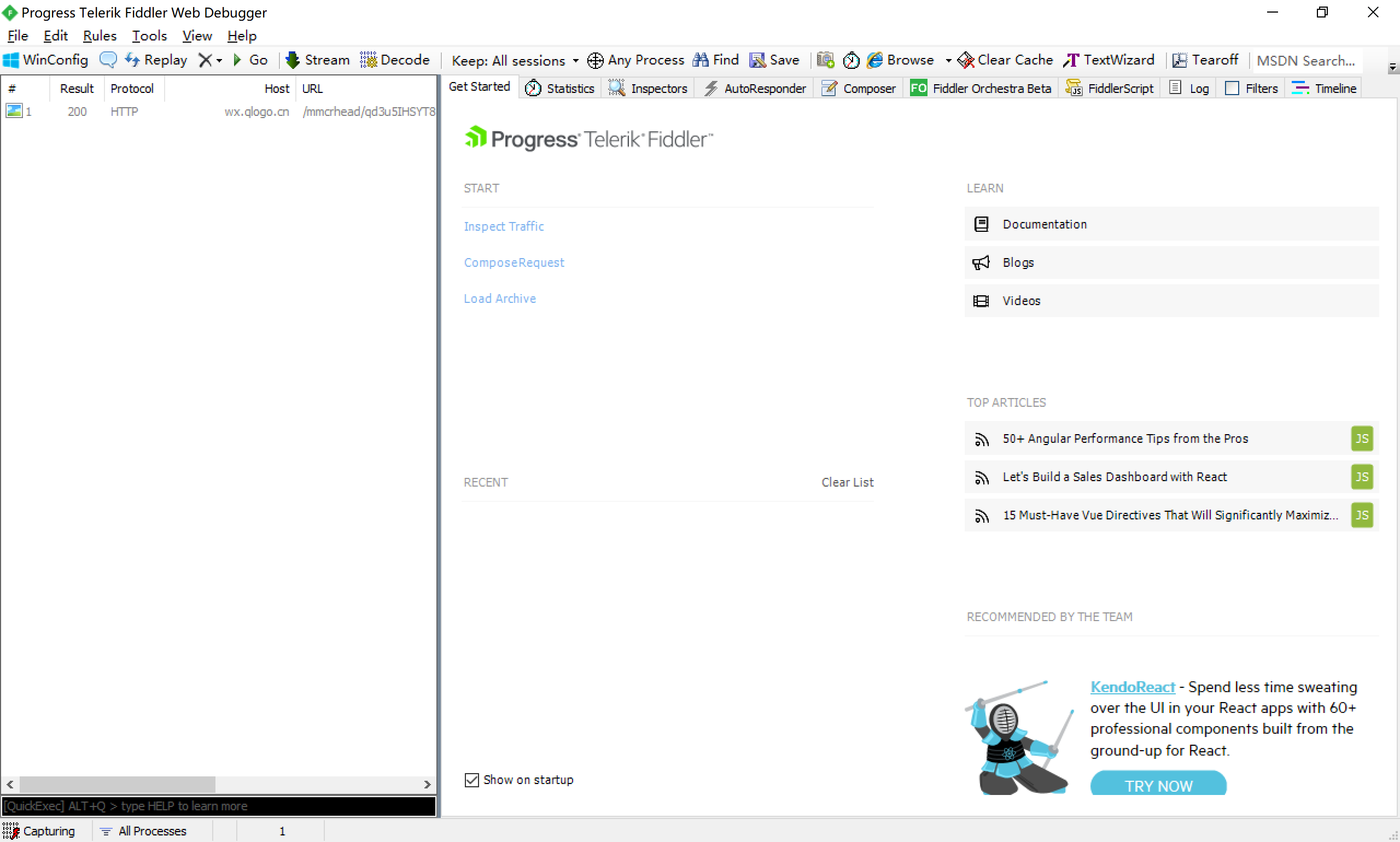
Task: Click Inspect Traffic link
Action: point(503,226)
